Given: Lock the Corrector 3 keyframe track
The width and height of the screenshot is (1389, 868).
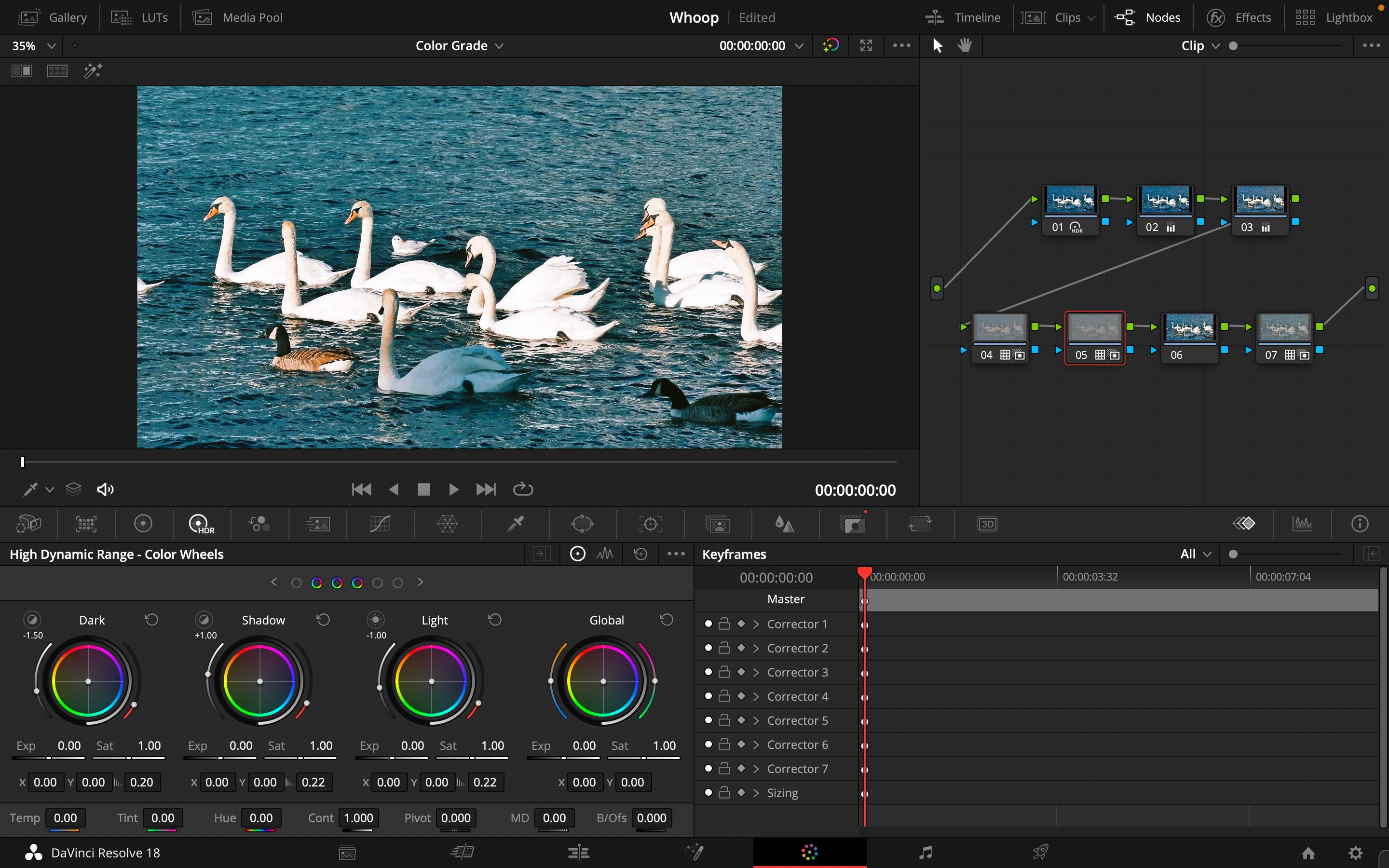Looking at the screenshot, I should (724, 672).
